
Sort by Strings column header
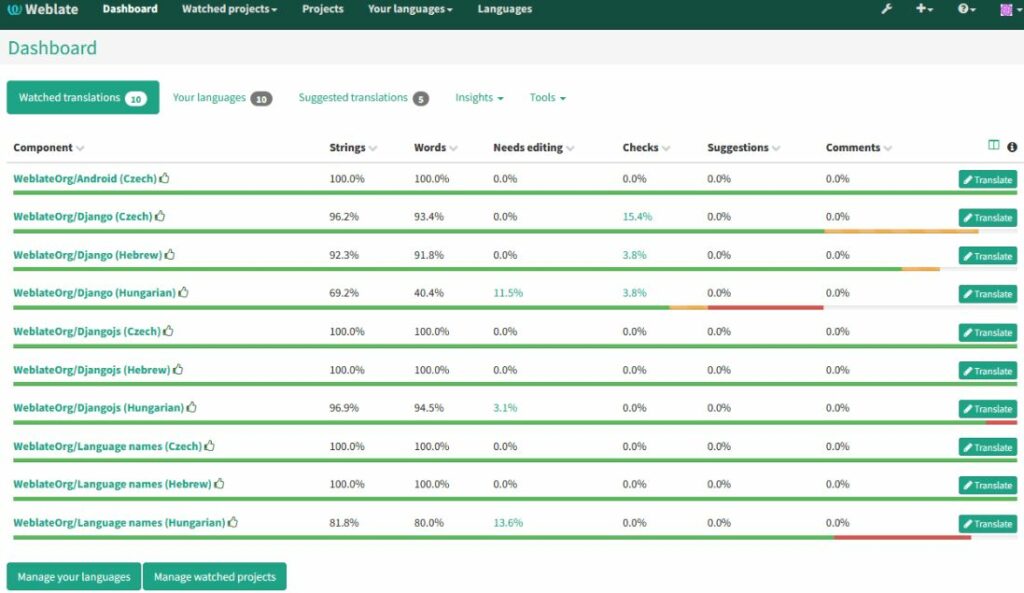(353, 148)
